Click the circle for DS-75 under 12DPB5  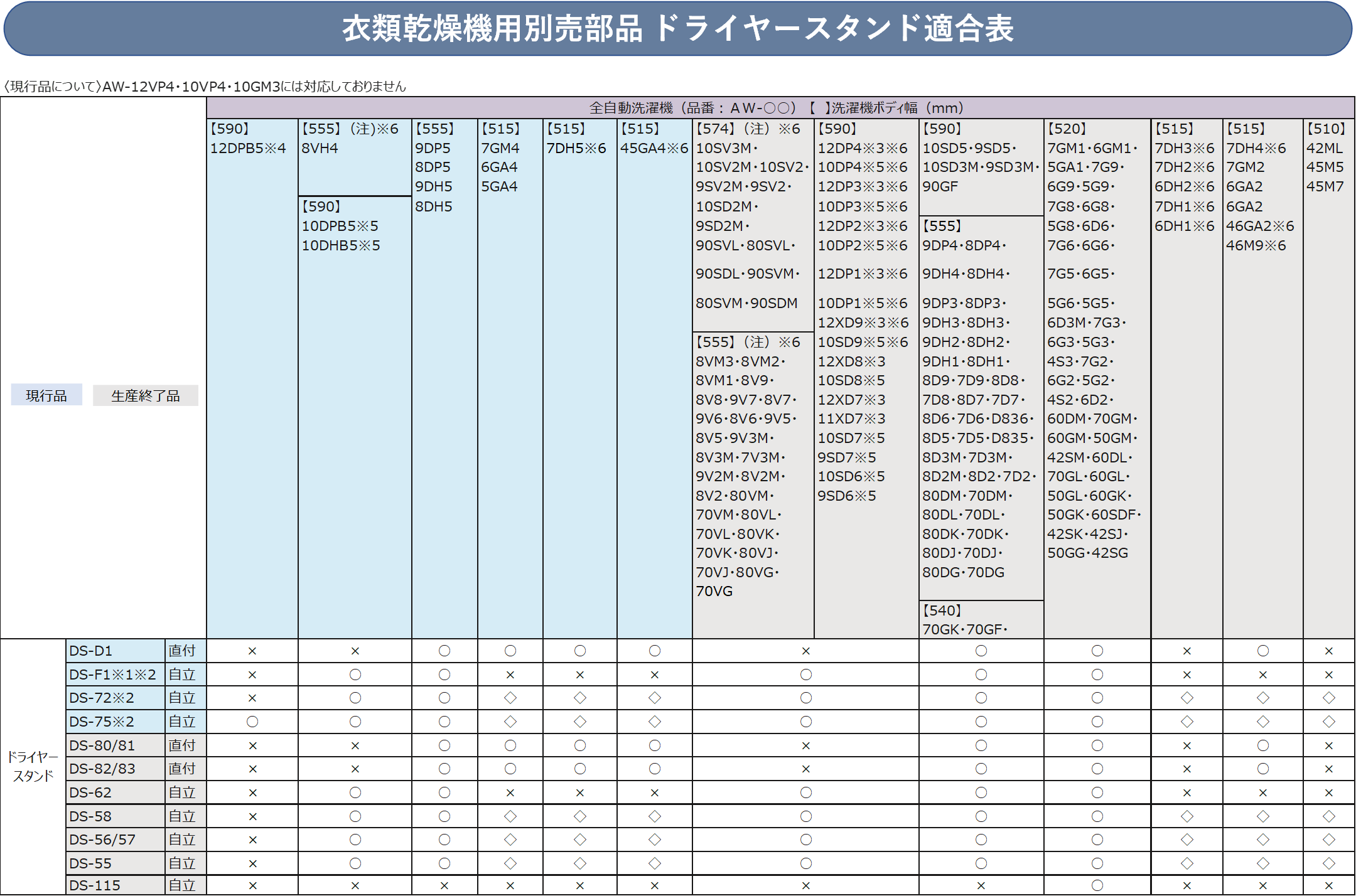[x=252, y=722]
